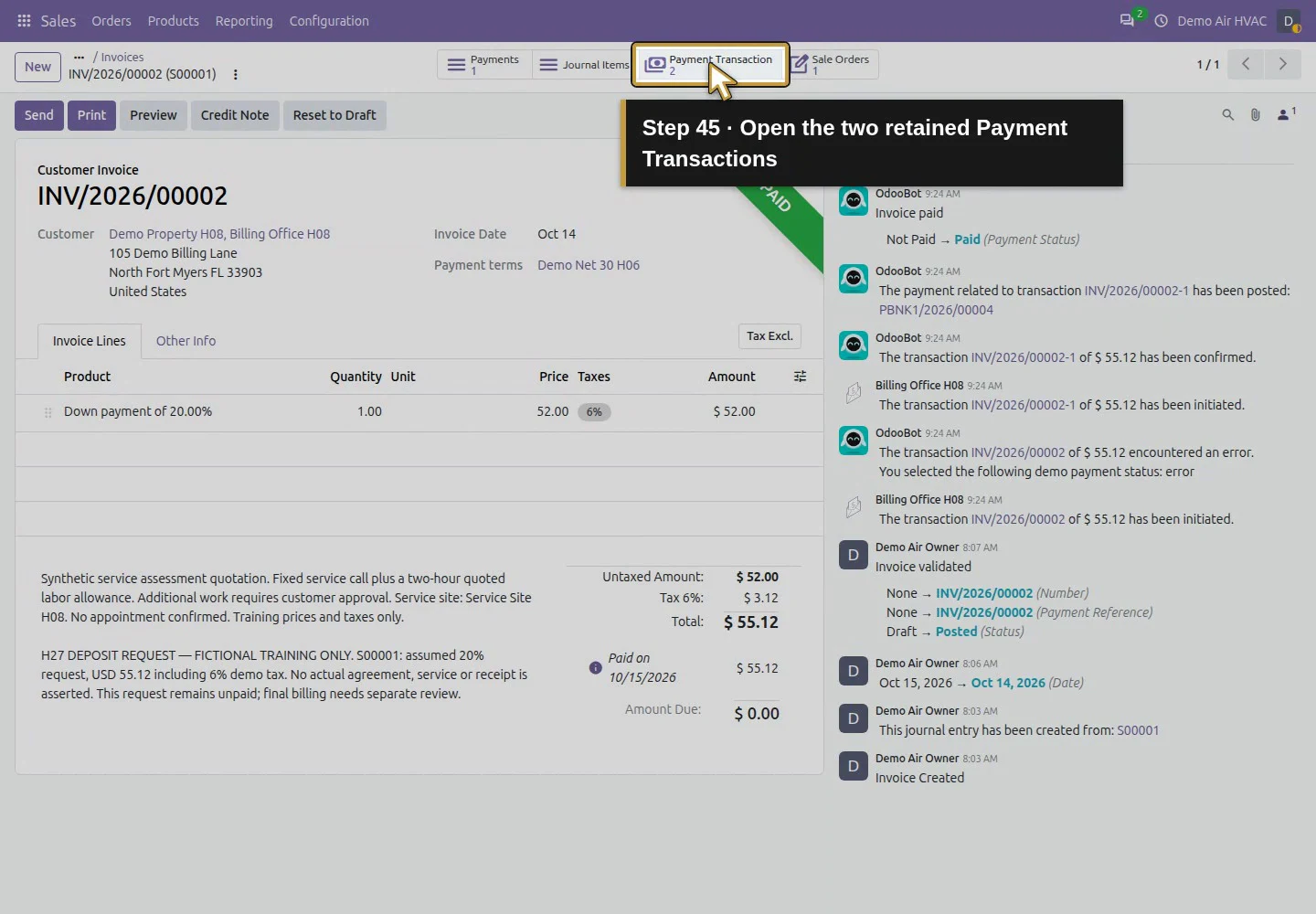Screen dimensions: 1316x914
Task: Open the Products menu
Action: (173, 20)
